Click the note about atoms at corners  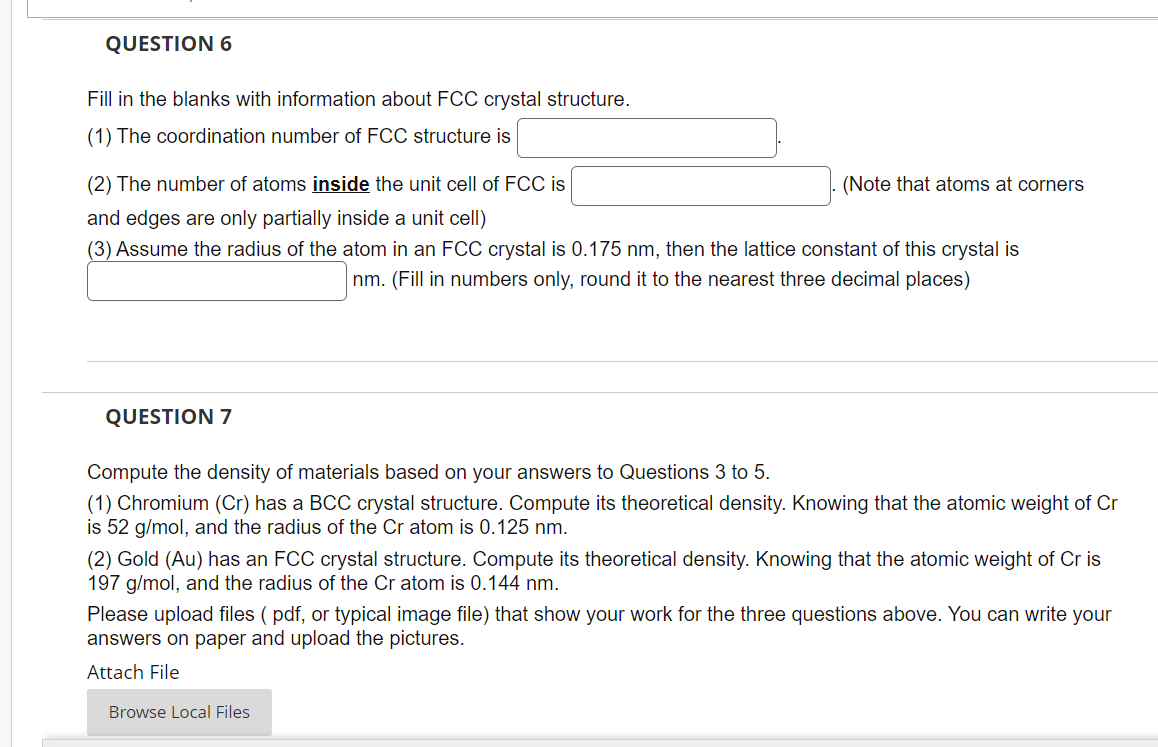(960, 184)
